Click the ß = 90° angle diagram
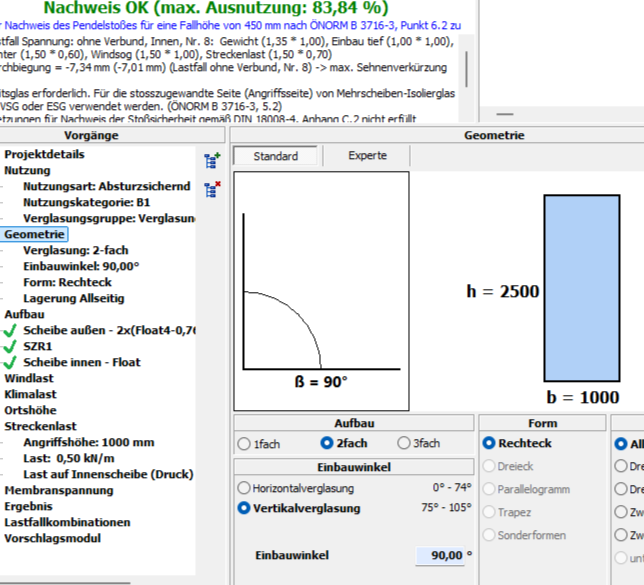The width and height of the screenshot is (644, 585). pos(321,291)
